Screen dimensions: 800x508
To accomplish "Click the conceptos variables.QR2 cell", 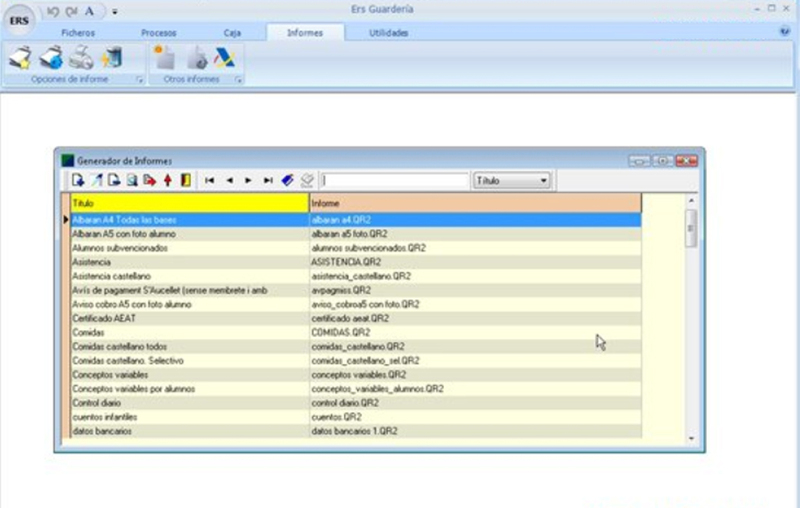I will click(475, 375).
